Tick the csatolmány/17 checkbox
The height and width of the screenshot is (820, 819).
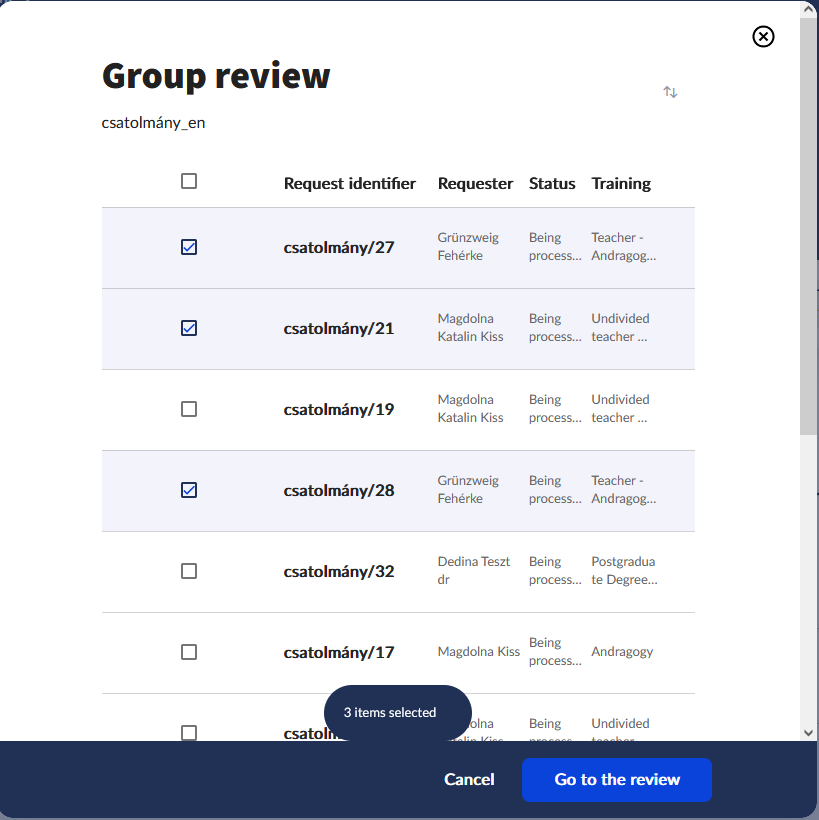[189, 652]
